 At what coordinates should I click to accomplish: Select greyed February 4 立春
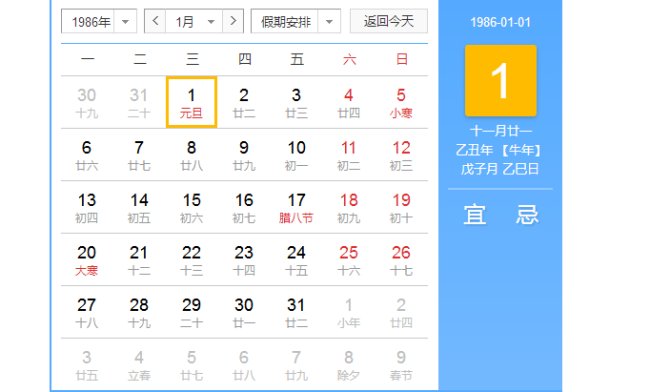[139, 365]
